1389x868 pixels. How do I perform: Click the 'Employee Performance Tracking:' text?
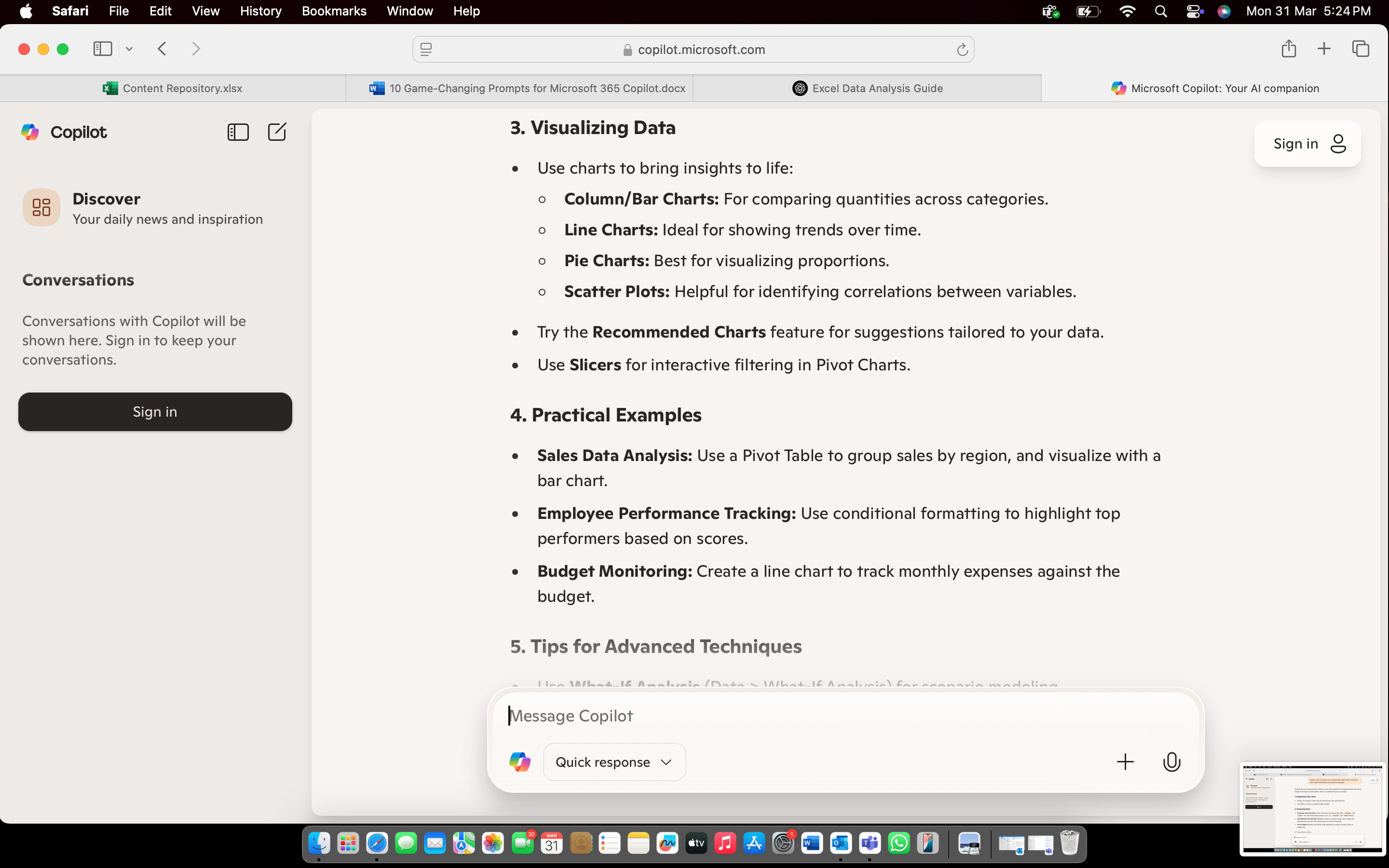pyautogui.click(x=667, y=513)
